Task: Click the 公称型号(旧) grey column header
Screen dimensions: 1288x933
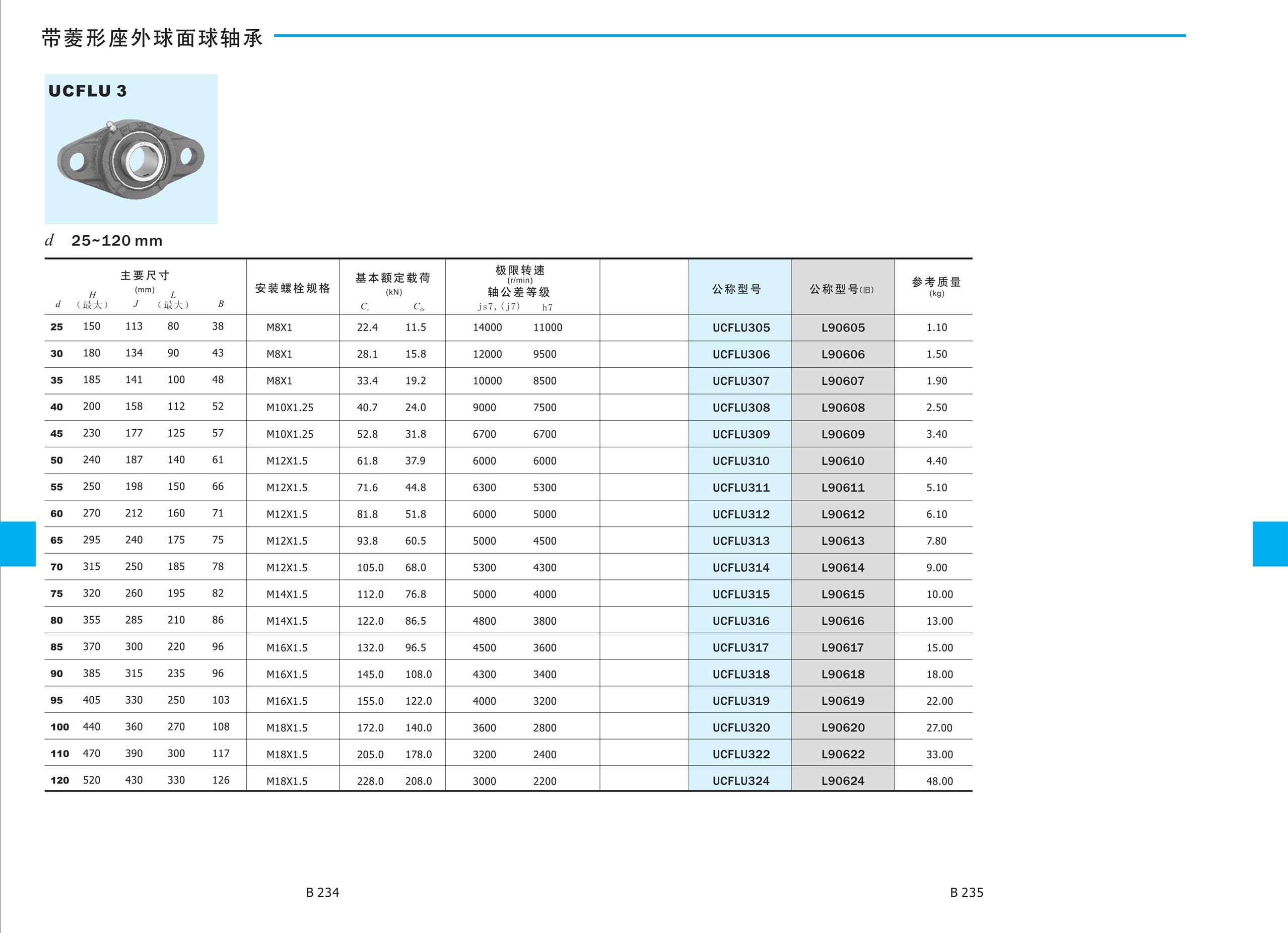Action: (842, 289)
